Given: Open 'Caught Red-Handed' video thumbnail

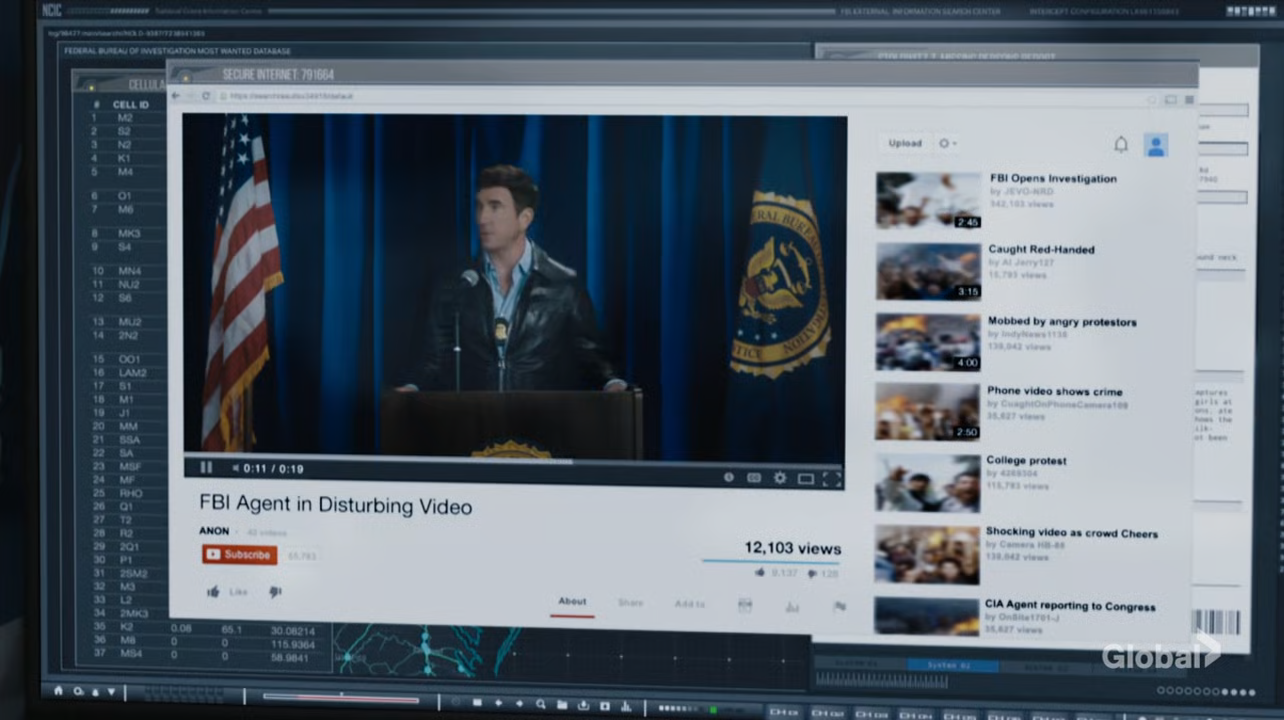Looking at the screenshot, I should [x=928, y=271].
